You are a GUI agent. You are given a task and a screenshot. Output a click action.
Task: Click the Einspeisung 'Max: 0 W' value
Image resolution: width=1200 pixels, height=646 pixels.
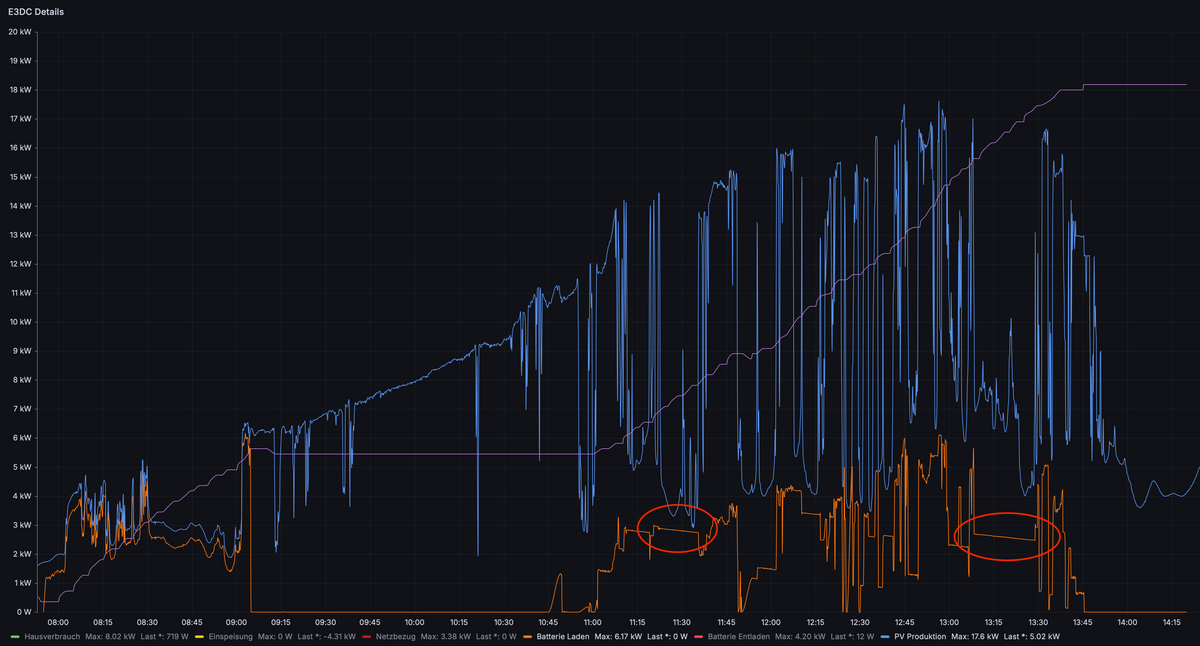pyautogui.click(x=275, y=636)
